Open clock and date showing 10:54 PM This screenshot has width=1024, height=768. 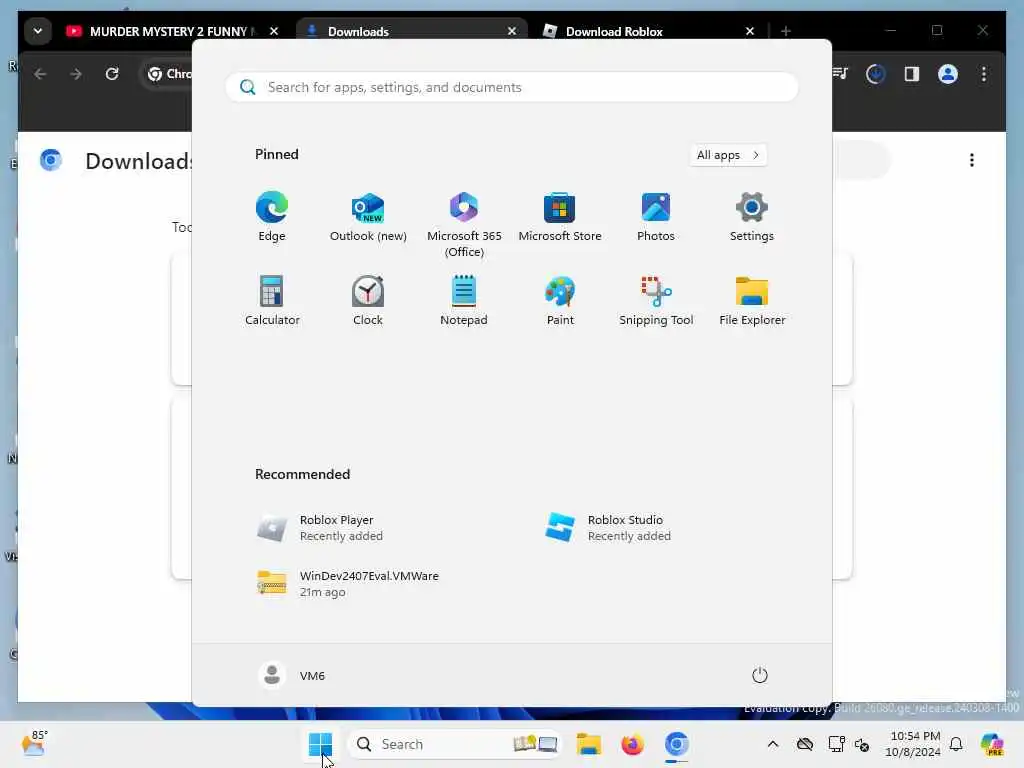pyautogui.click(x=912, y=744)
